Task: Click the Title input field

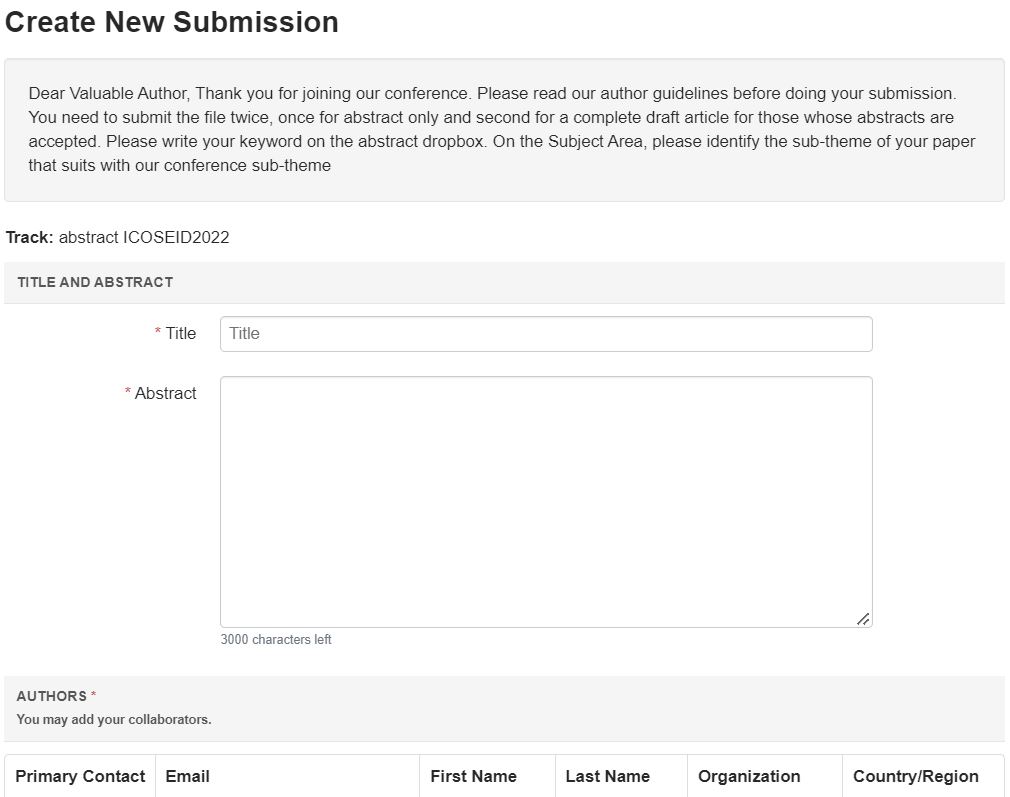Action: [545, 334]
